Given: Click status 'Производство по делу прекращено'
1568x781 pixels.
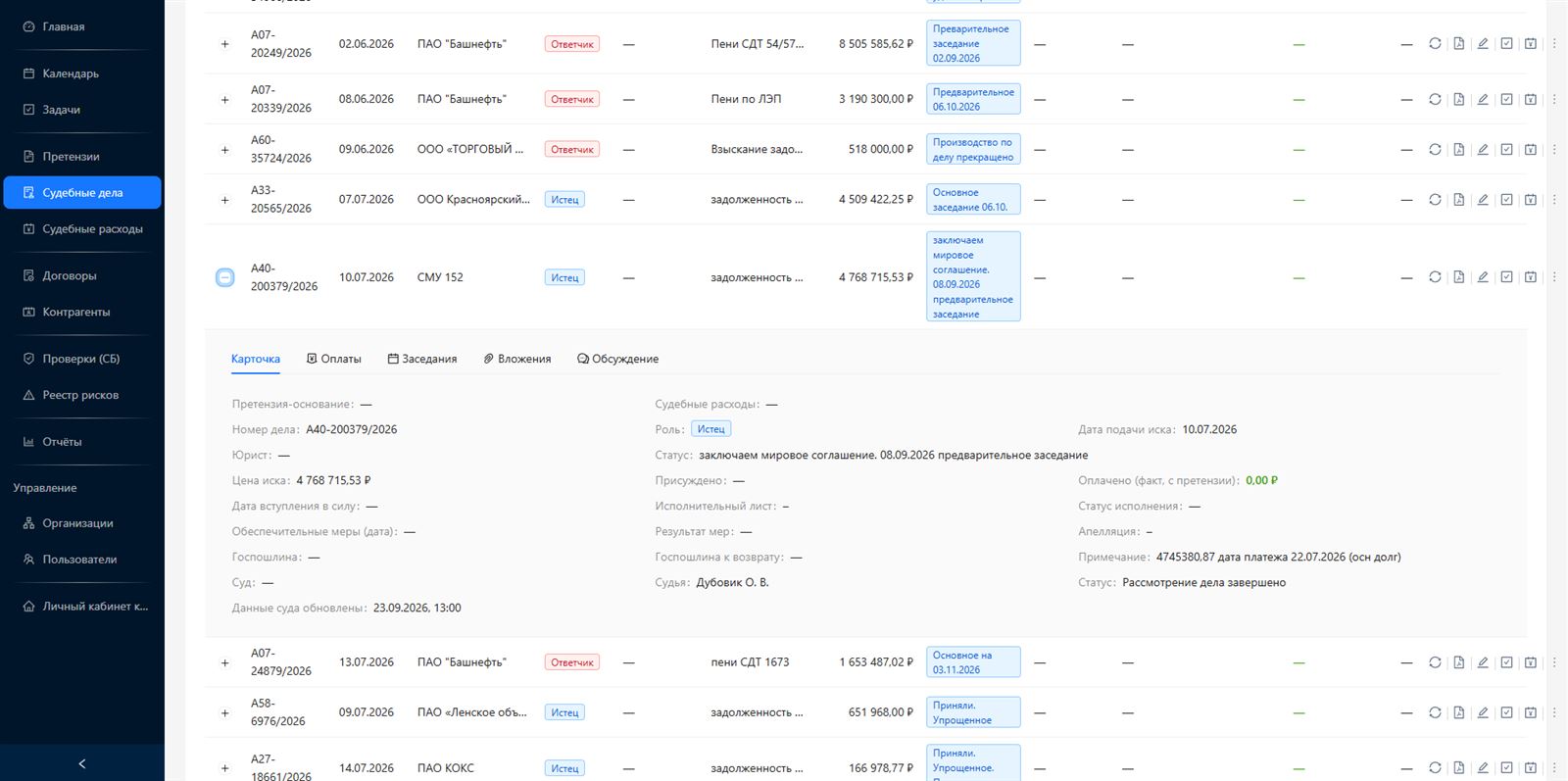Looking at the screenshot, I should click(x=973, y=150).
